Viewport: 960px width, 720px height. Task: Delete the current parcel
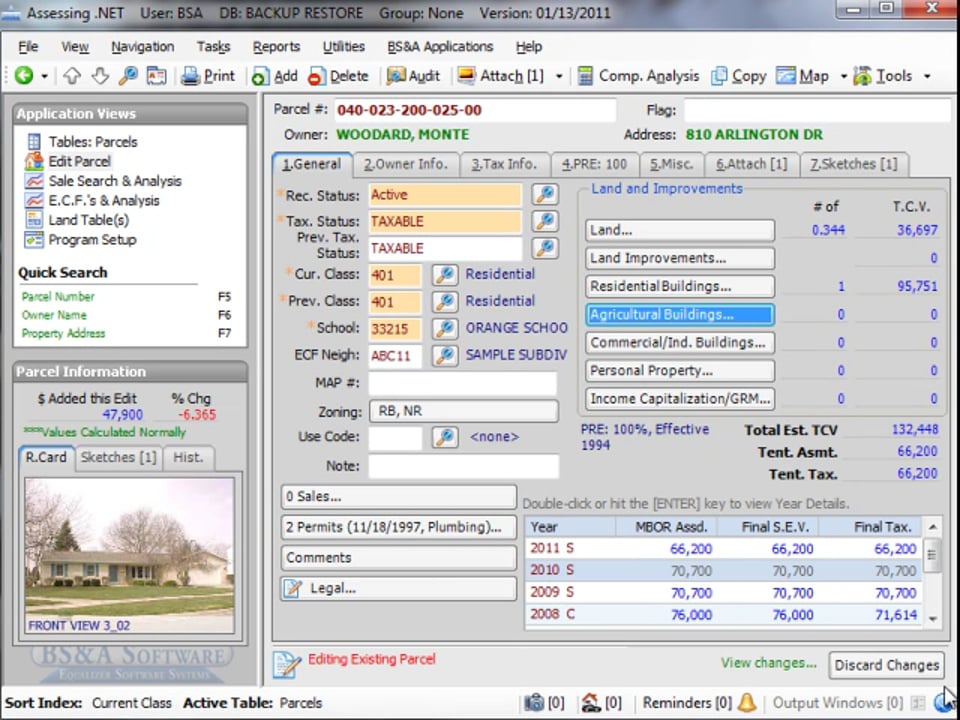coord(338,76)
